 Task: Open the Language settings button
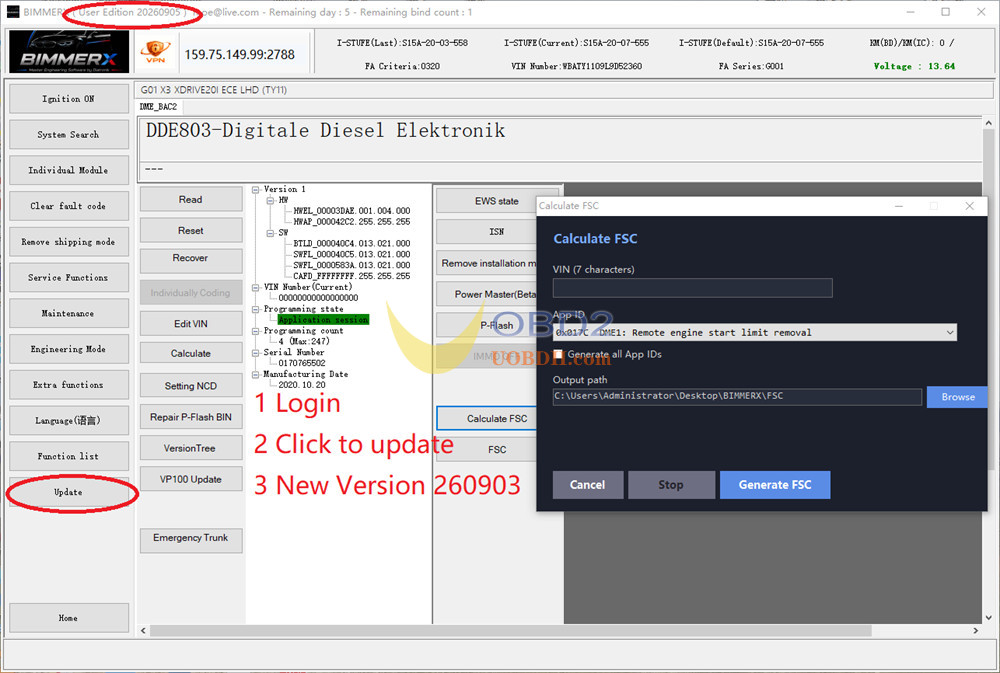(x=69, y=420)
